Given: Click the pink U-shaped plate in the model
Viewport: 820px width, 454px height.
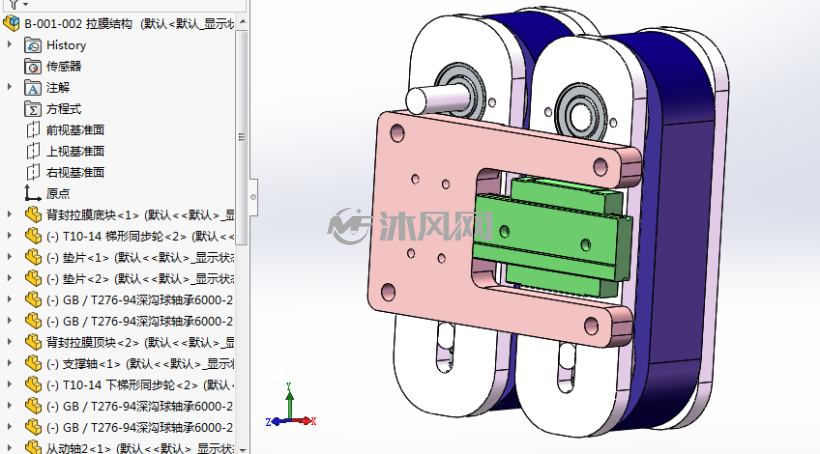Looking at the screenshot, I should 424,220.
